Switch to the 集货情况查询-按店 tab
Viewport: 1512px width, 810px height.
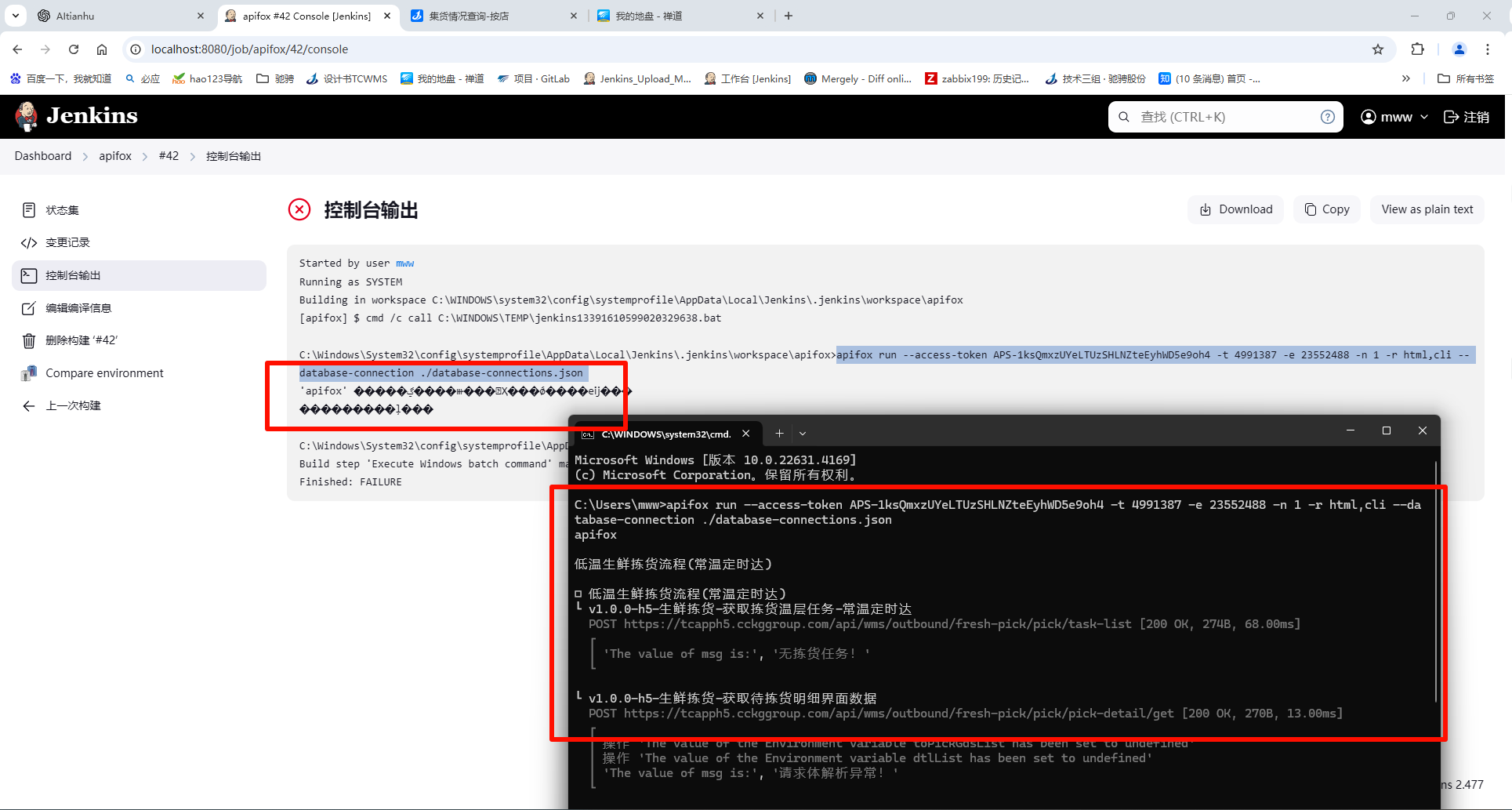pyautogui.click(x=494, y=16)
